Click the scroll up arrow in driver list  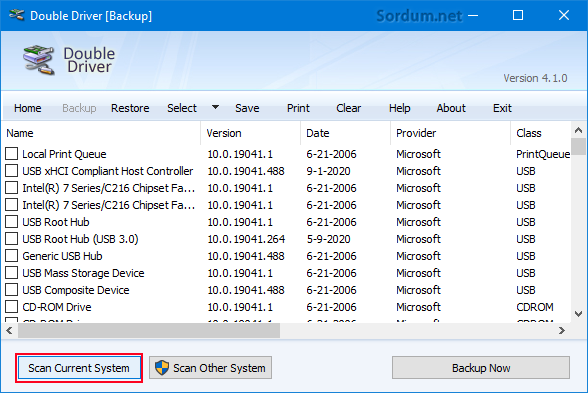pos(579,130)
